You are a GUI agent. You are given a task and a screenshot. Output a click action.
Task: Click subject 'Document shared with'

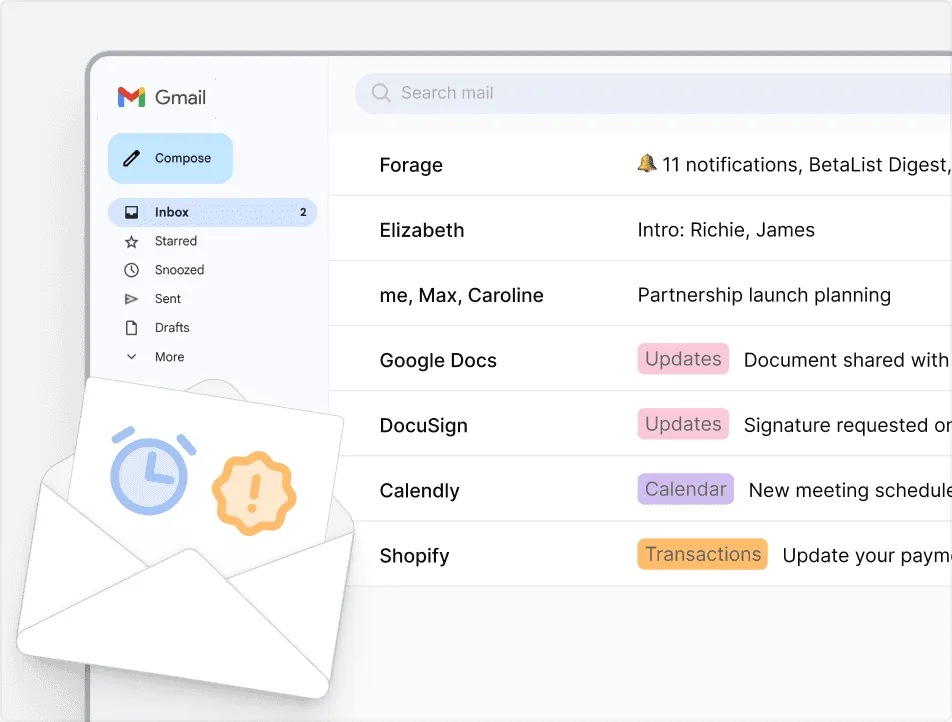tap(846, 360)
